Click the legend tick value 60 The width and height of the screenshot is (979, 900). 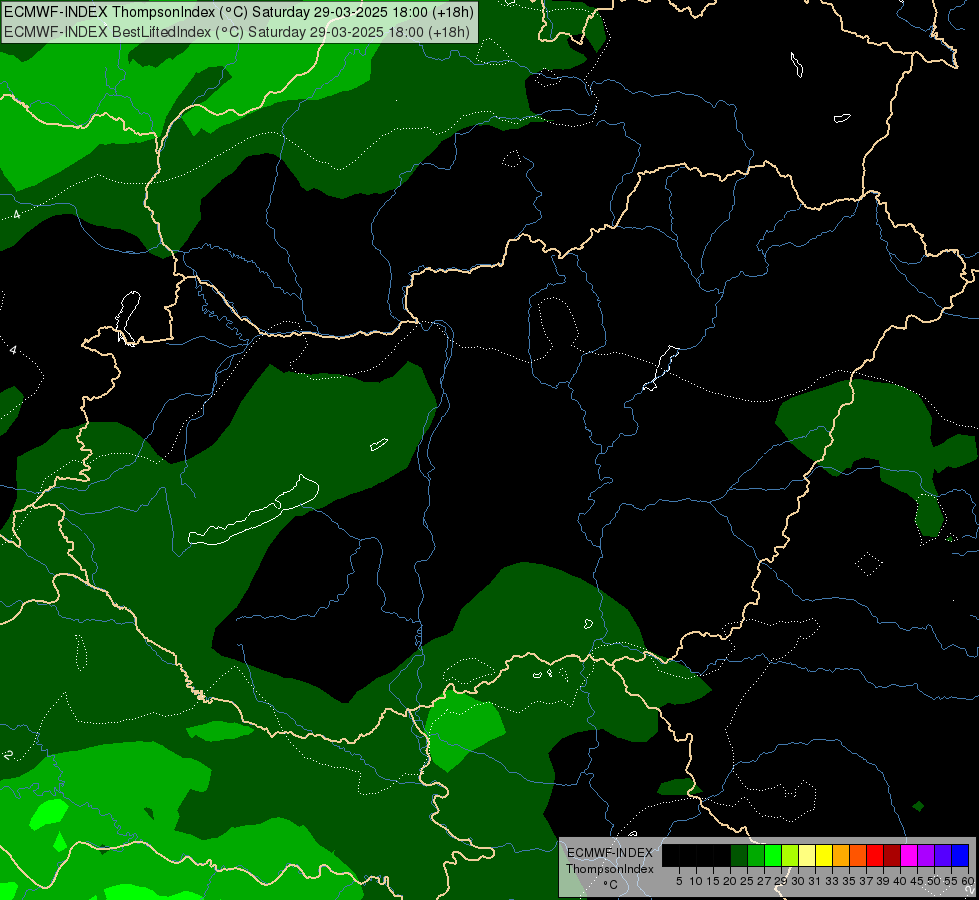coord(967,881)
